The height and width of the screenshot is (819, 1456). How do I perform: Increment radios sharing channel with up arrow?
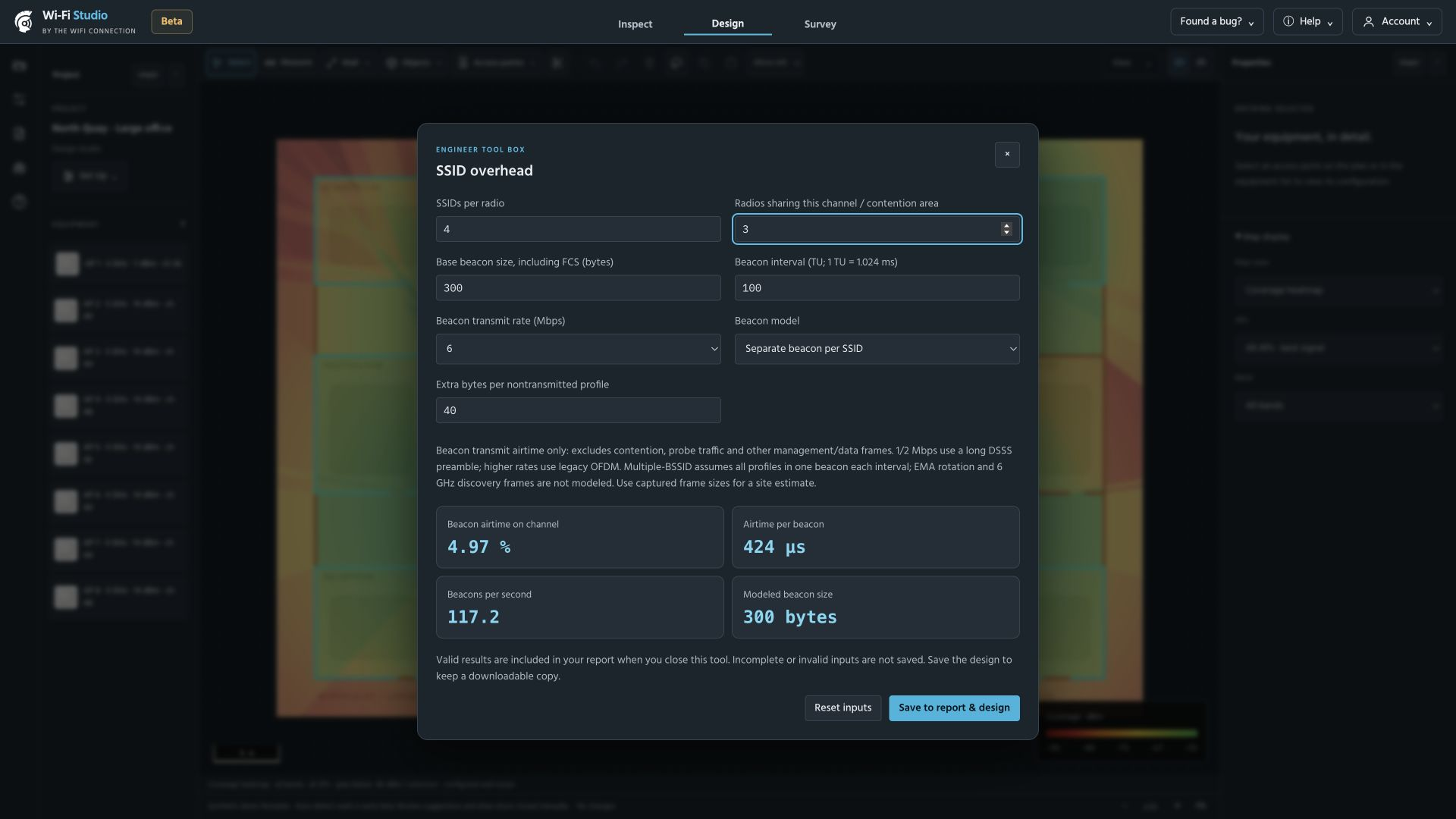tap(1006, 225)
